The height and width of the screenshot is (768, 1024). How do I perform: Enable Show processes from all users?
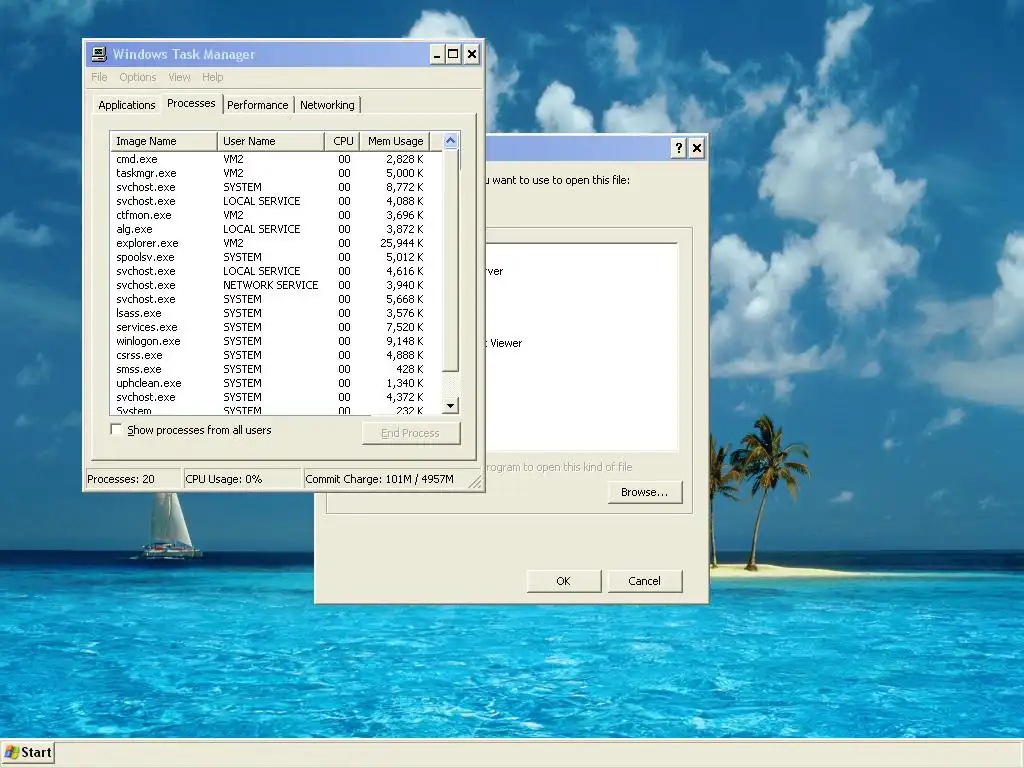116,430
